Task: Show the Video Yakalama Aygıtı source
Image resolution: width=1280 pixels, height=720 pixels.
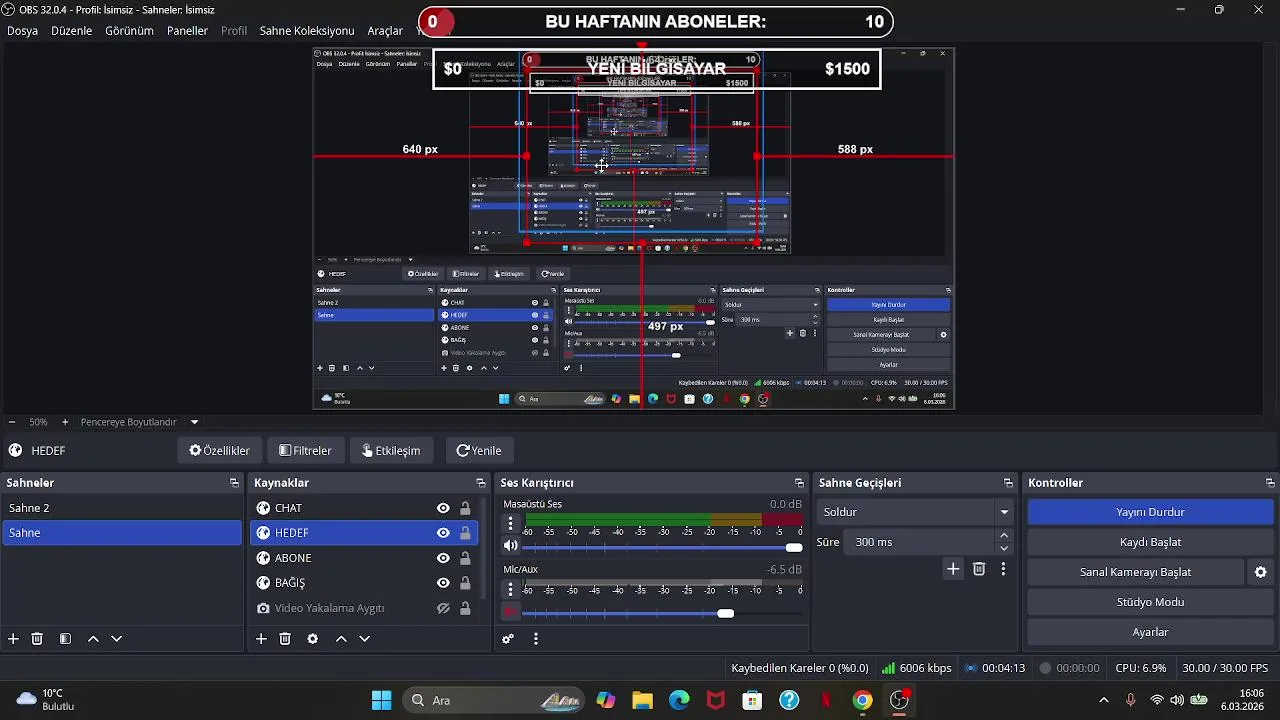Action: [x=443, y=608]
